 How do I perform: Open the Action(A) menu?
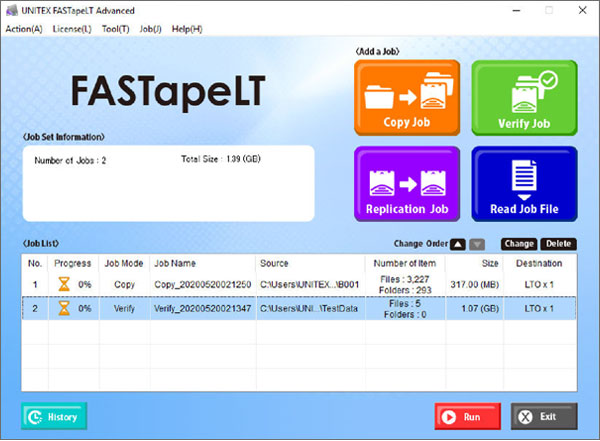click(24, 29)
